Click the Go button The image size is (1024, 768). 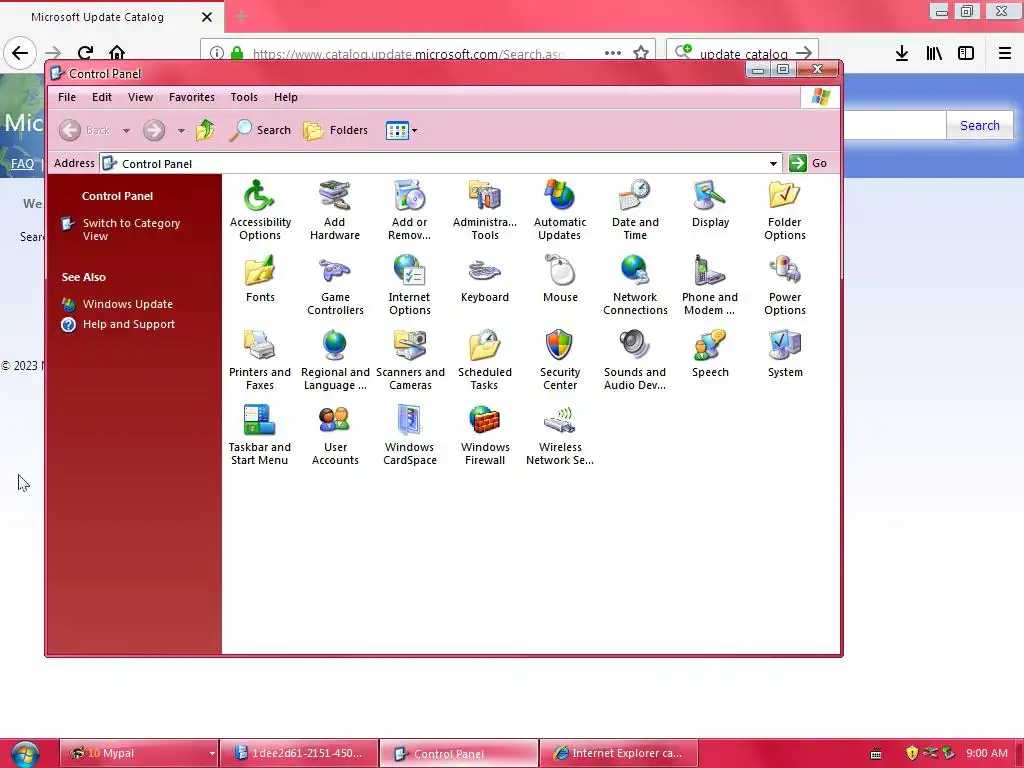[808, 163]
